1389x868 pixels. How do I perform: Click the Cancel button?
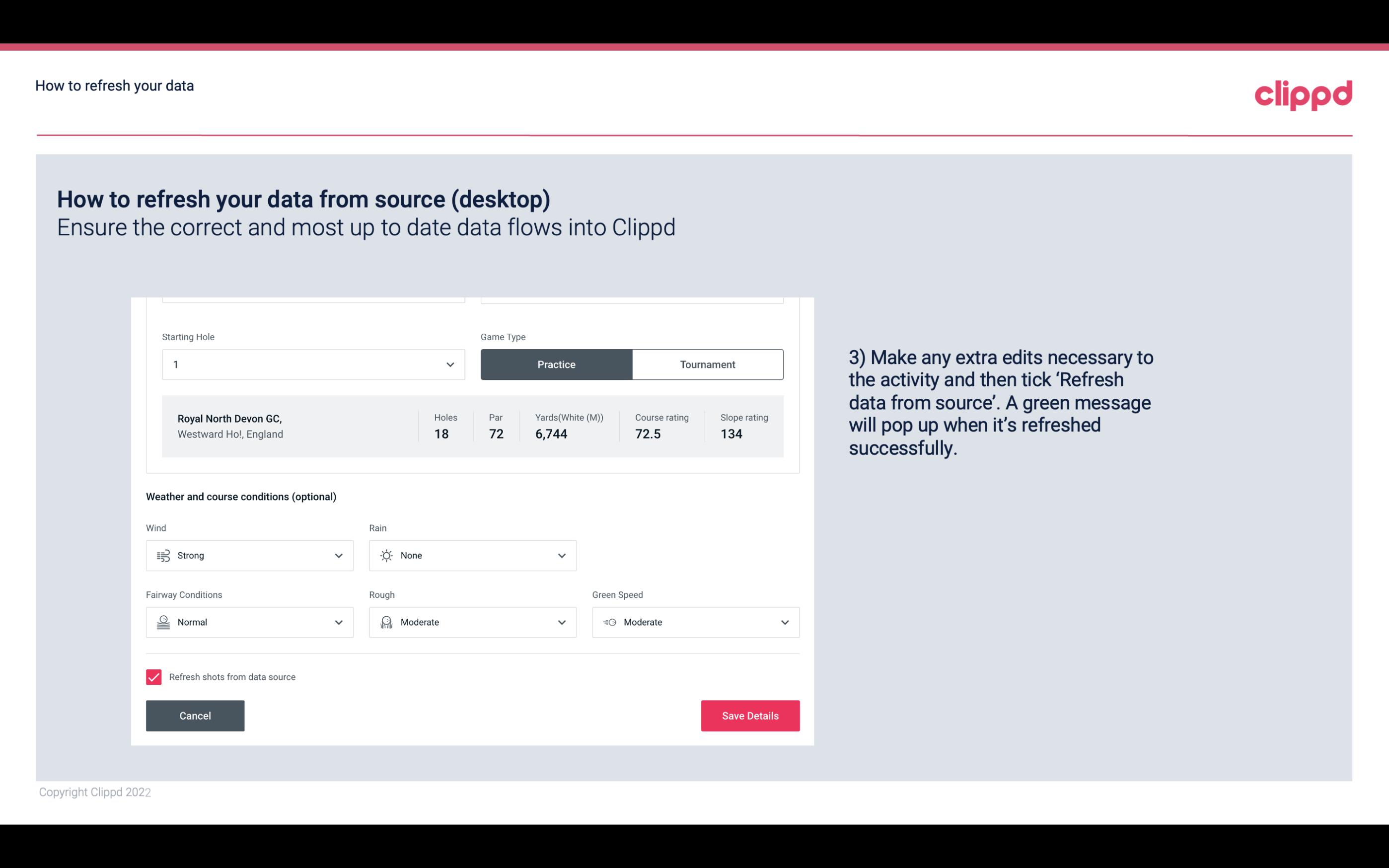(x=195, y=715)
